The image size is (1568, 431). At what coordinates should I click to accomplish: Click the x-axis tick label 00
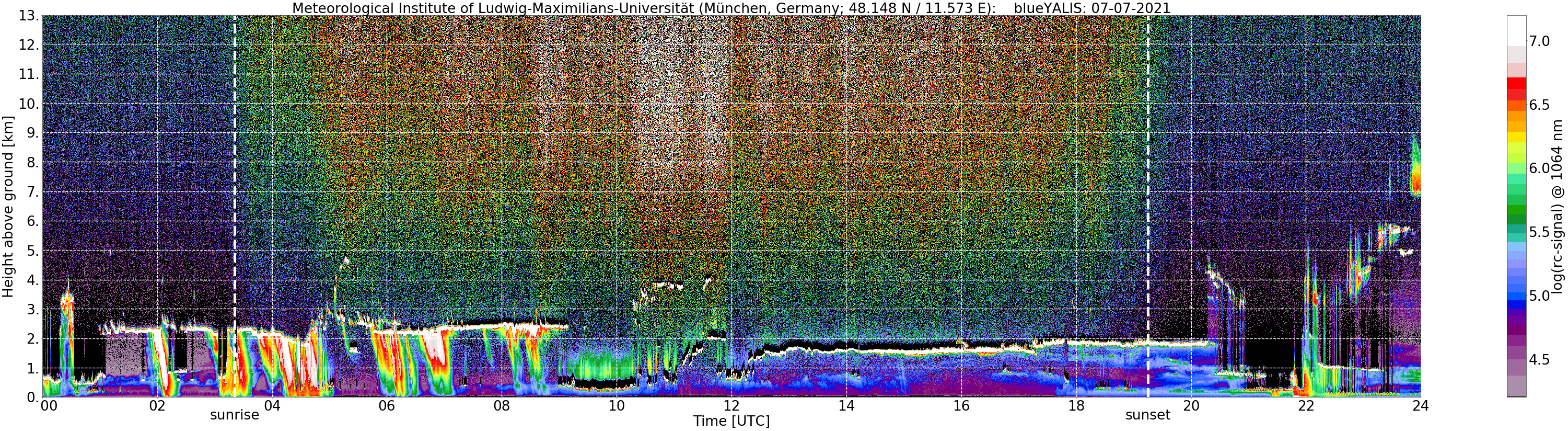pyautogui.click(x=49, y=406)
